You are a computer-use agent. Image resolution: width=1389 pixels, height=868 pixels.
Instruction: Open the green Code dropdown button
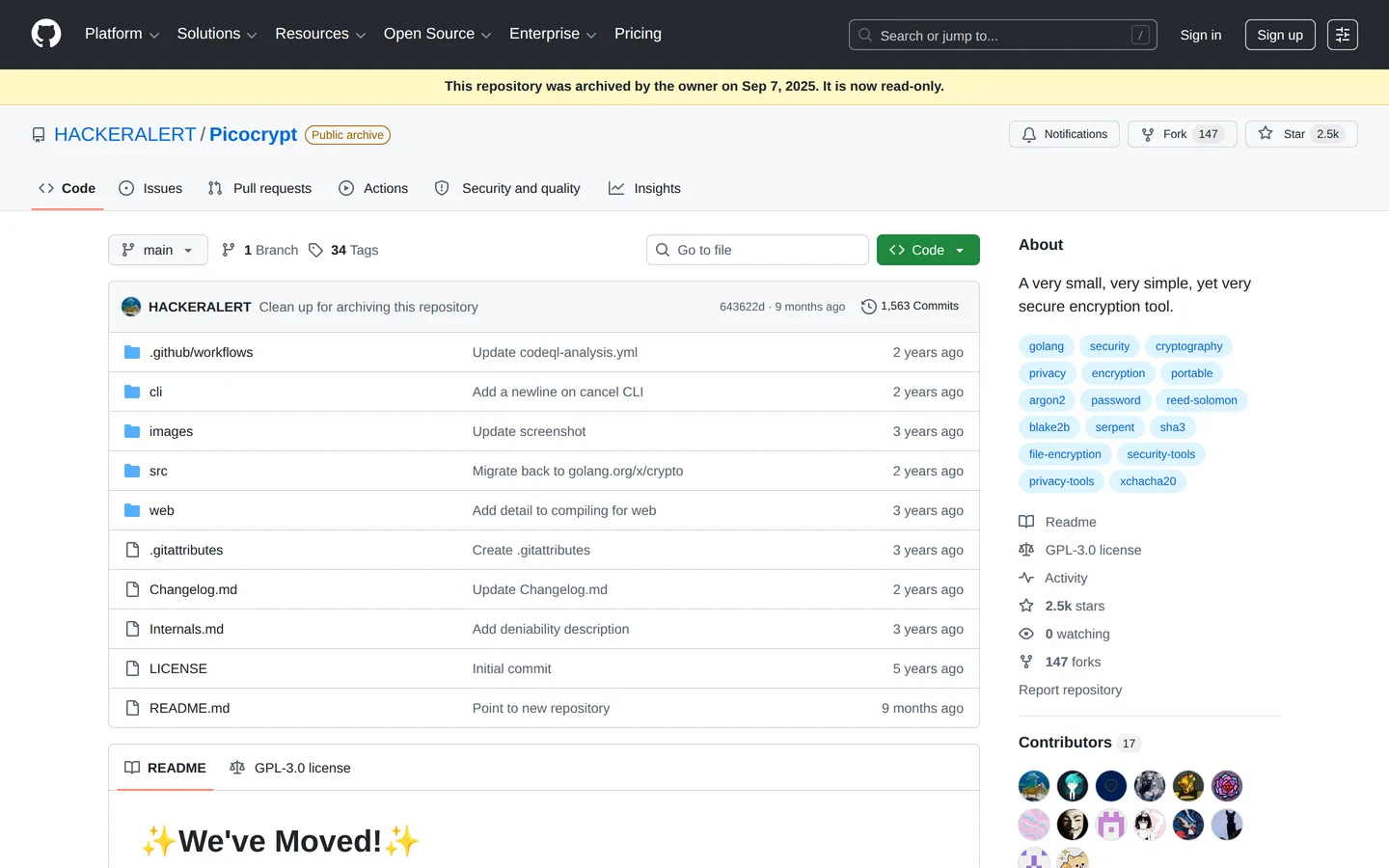(928, 250)
